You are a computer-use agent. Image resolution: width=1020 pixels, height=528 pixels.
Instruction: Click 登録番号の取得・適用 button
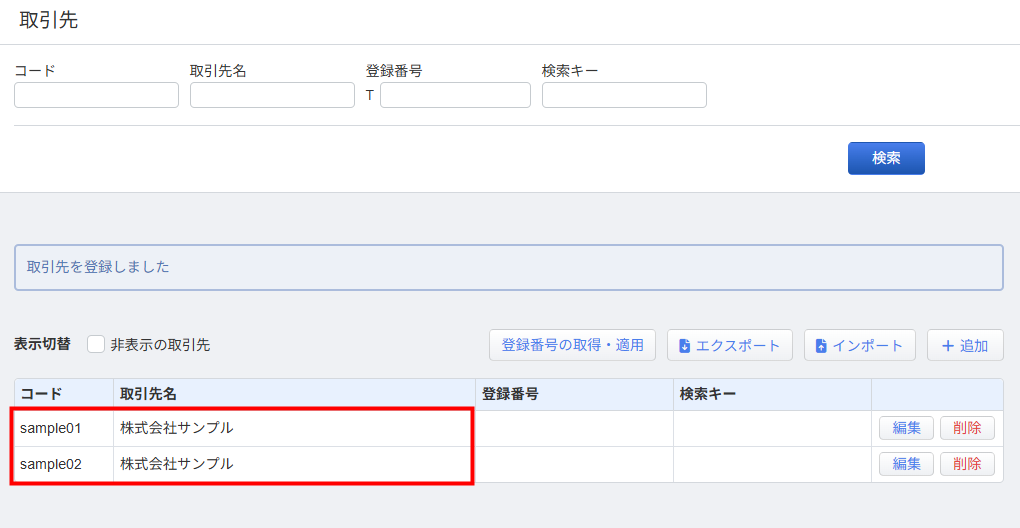572,345
